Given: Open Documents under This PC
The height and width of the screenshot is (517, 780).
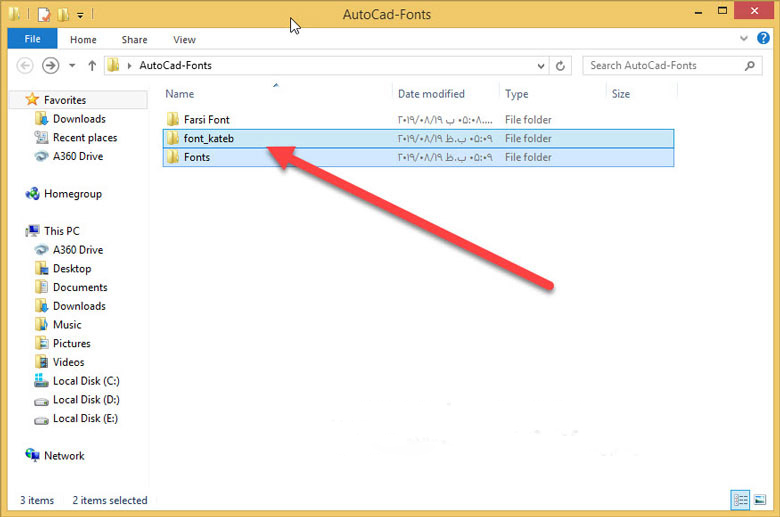Looking at the screenshot, I should pos(80,287).
